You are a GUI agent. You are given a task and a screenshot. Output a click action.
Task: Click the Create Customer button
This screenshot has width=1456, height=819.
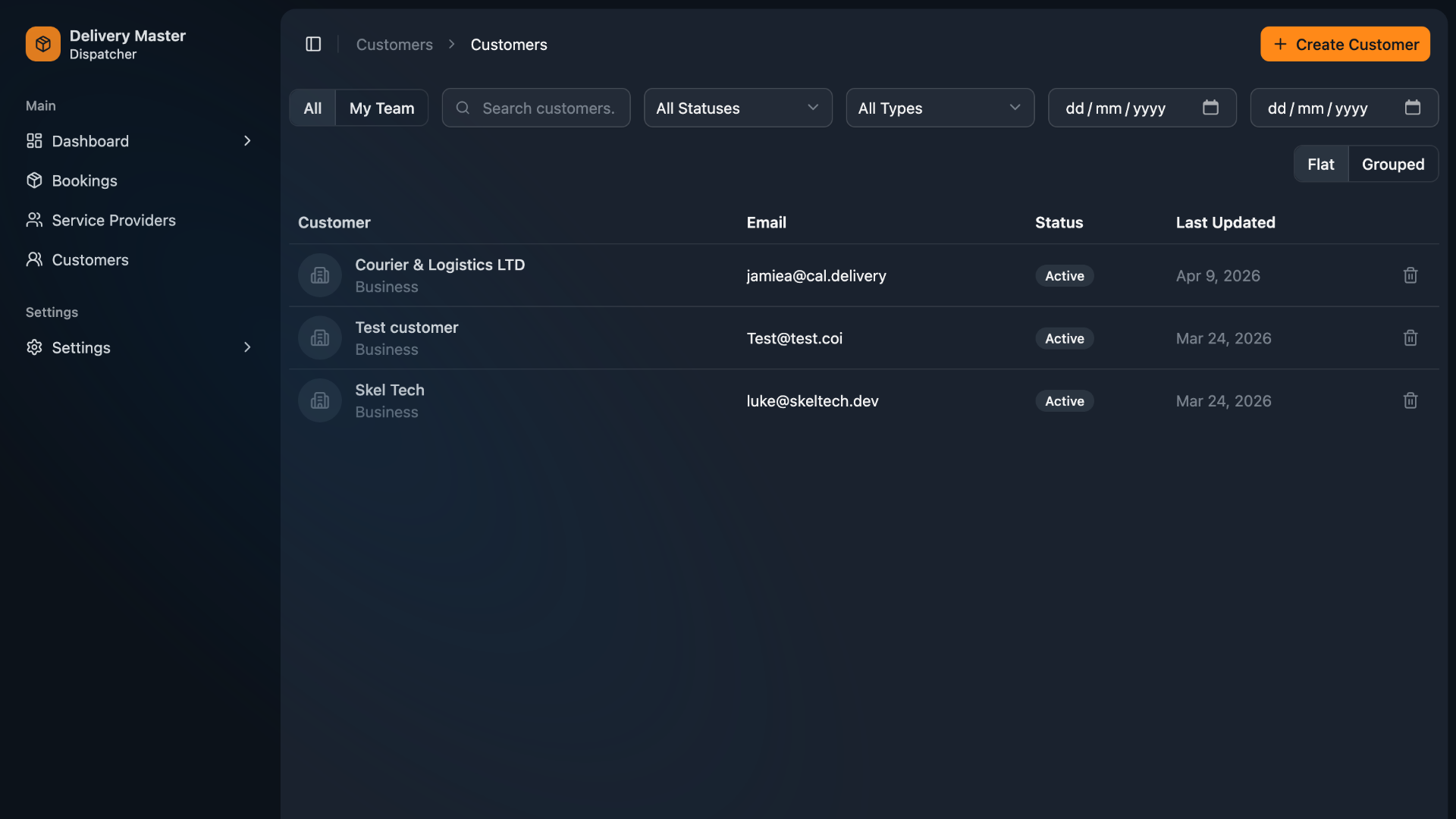coord(1345,44)
